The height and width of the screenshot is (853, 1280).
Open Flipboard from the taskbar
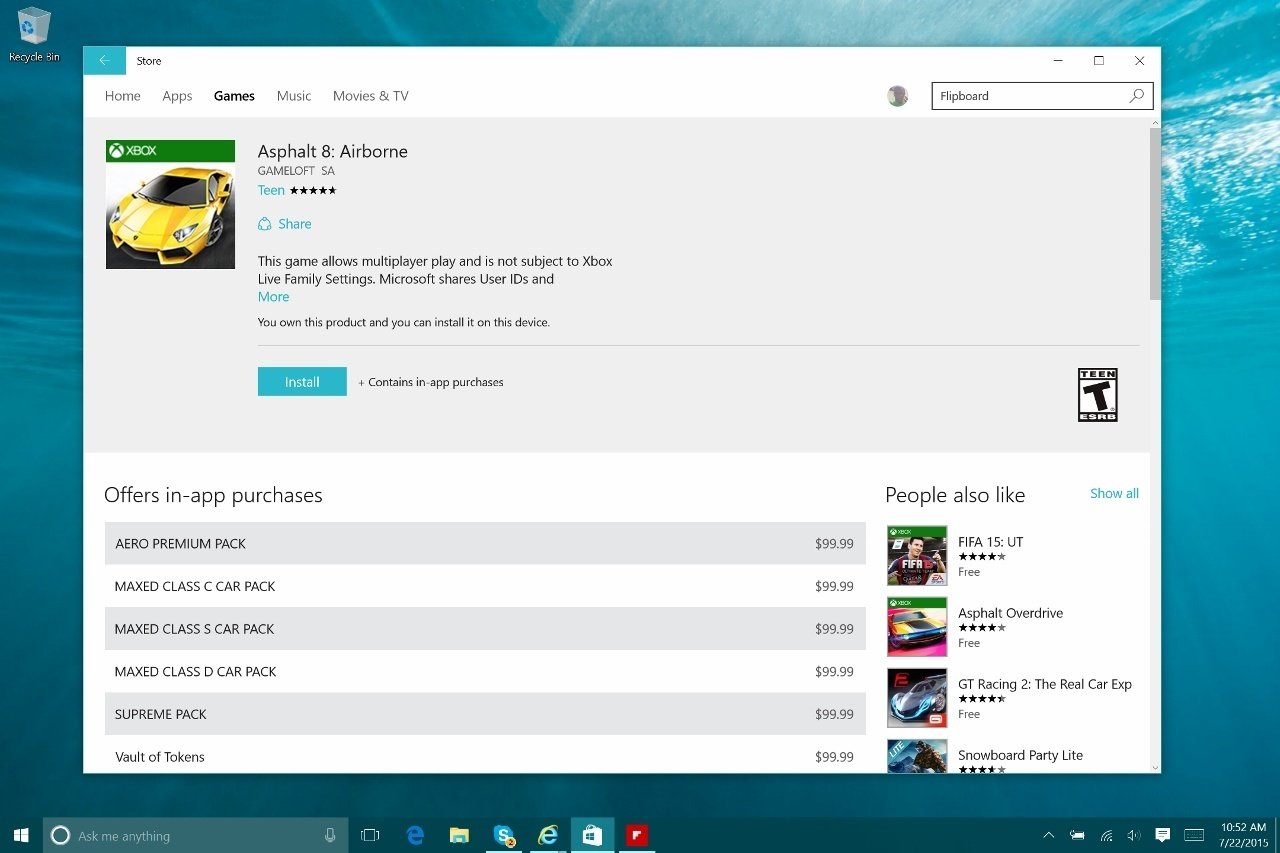636,835
